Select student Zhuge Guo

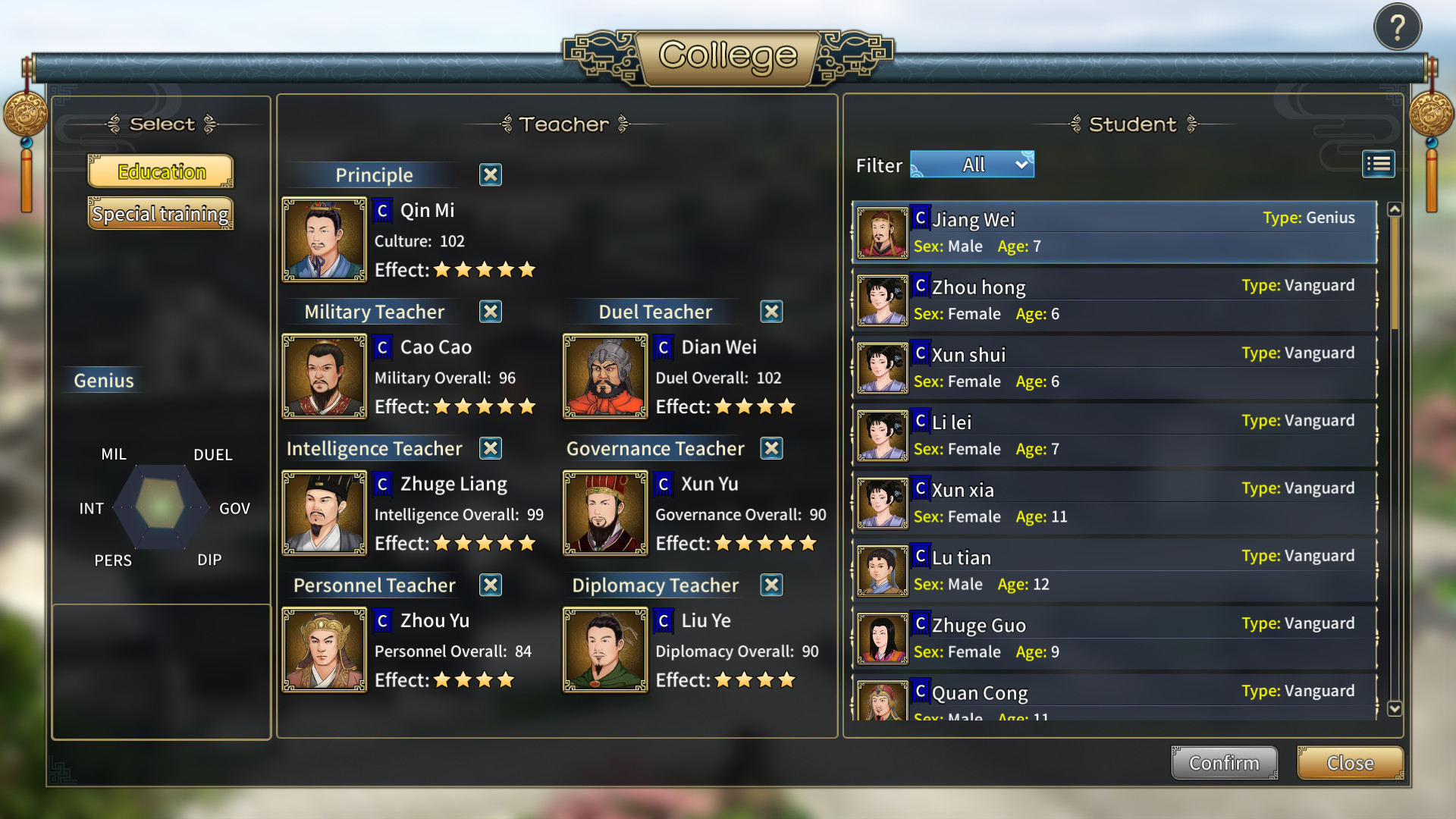(1114, 639)
